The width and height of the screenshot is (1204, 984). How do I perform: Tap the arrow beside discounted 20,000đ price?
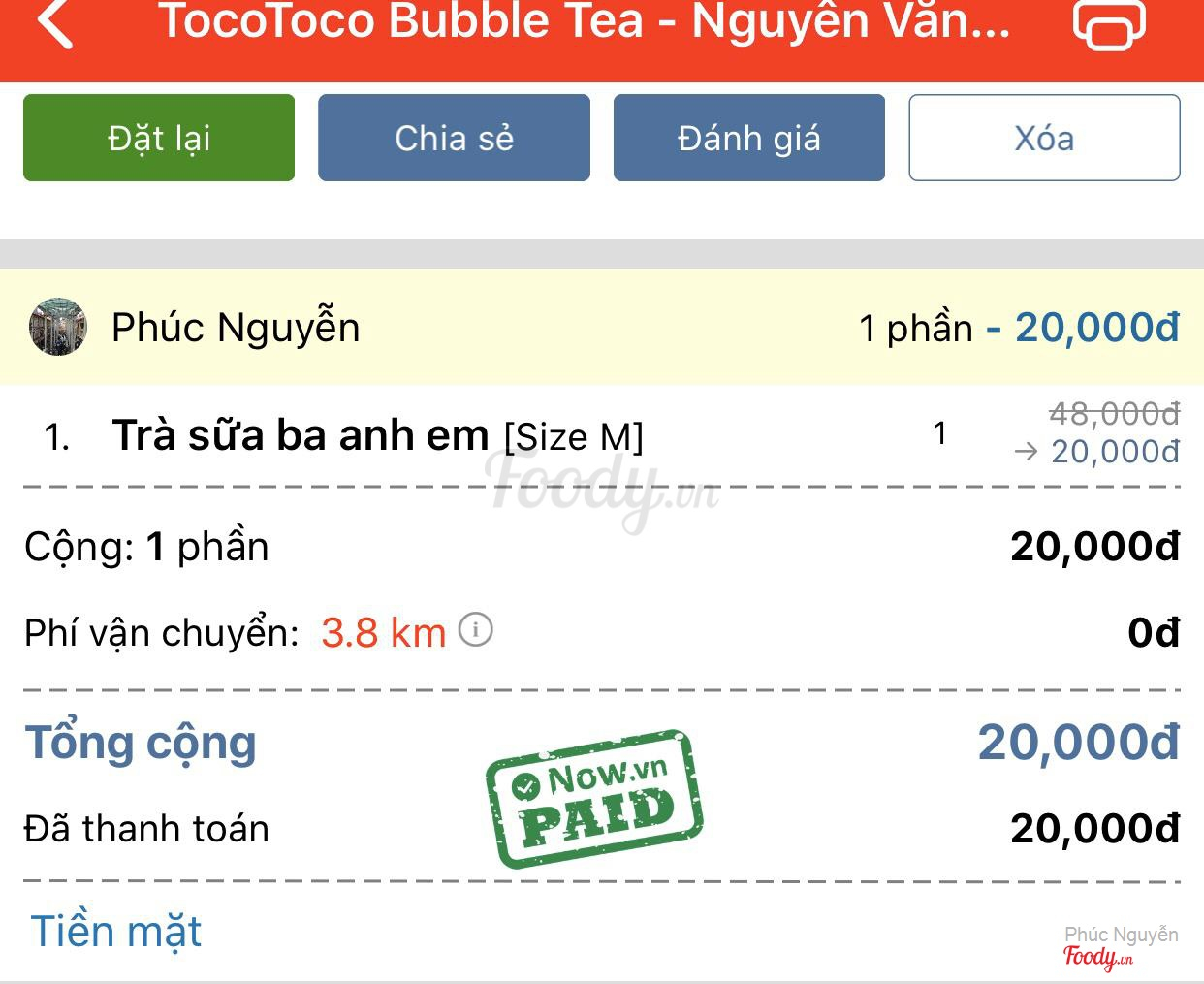point(1026,452)
